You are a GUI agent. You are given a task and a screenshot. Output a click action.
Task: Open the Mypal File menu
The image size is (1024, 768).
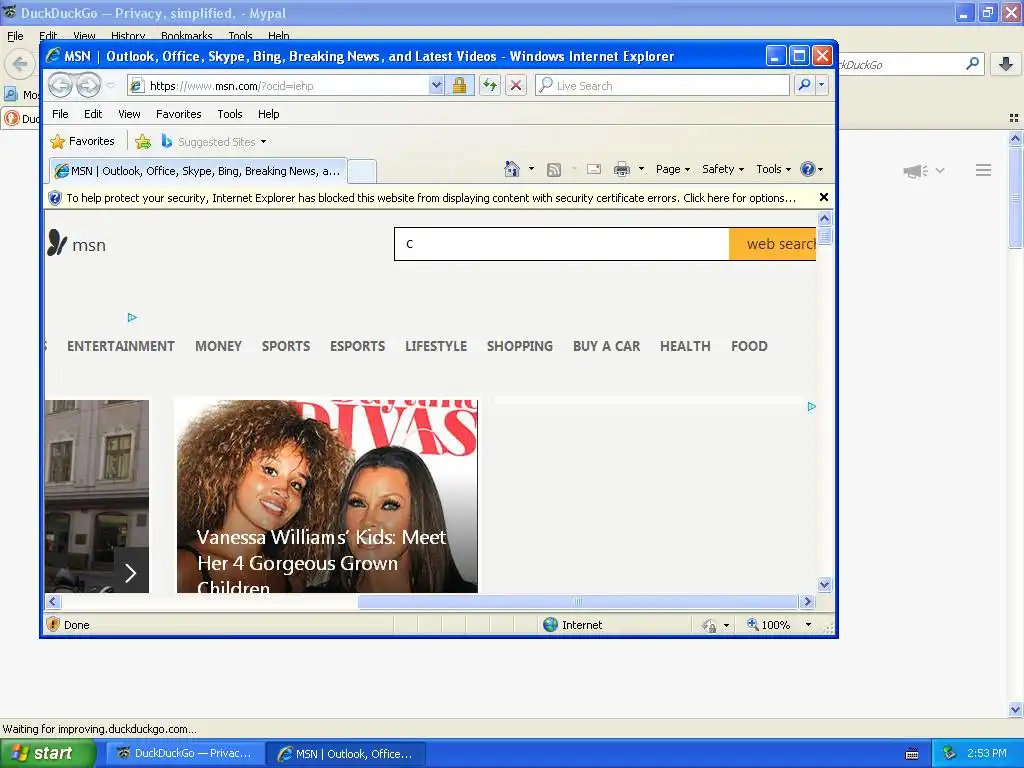click(15, 36)
